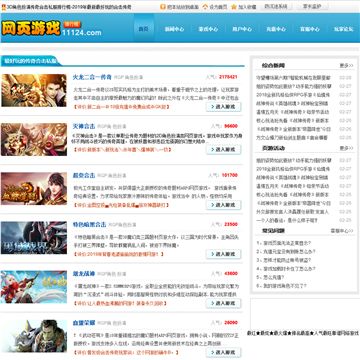Click the first game's thumbnail image
Screen dimensions: 360x360
34,90
